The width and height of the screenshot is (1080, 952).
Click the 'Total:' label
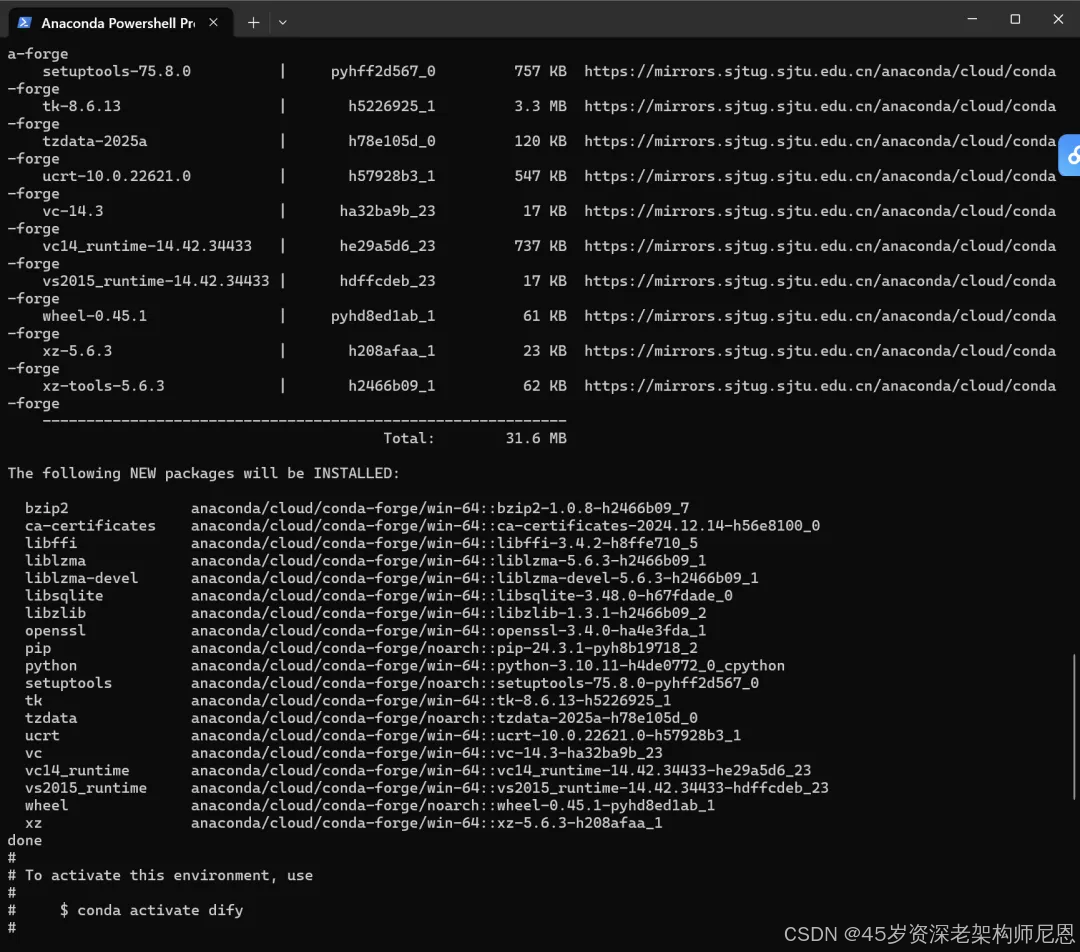409,438
